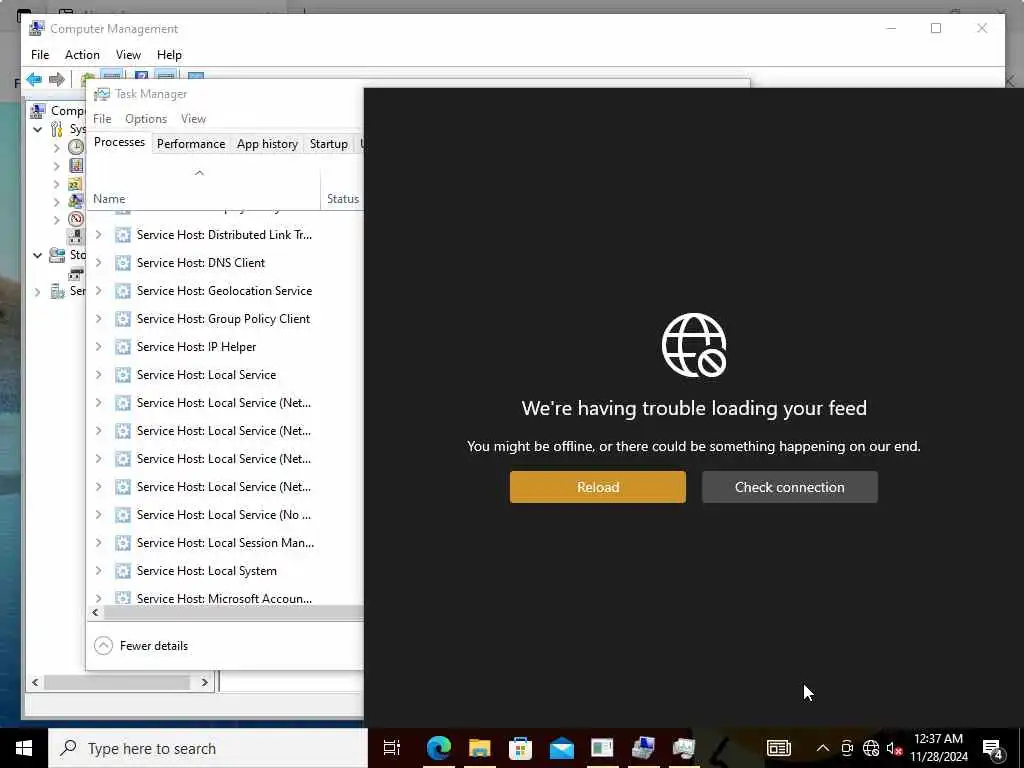Image resolution: width=1024 pixels, height=768 pixels.
Task: Click the Type here to search box
Action: coord(208,748)
